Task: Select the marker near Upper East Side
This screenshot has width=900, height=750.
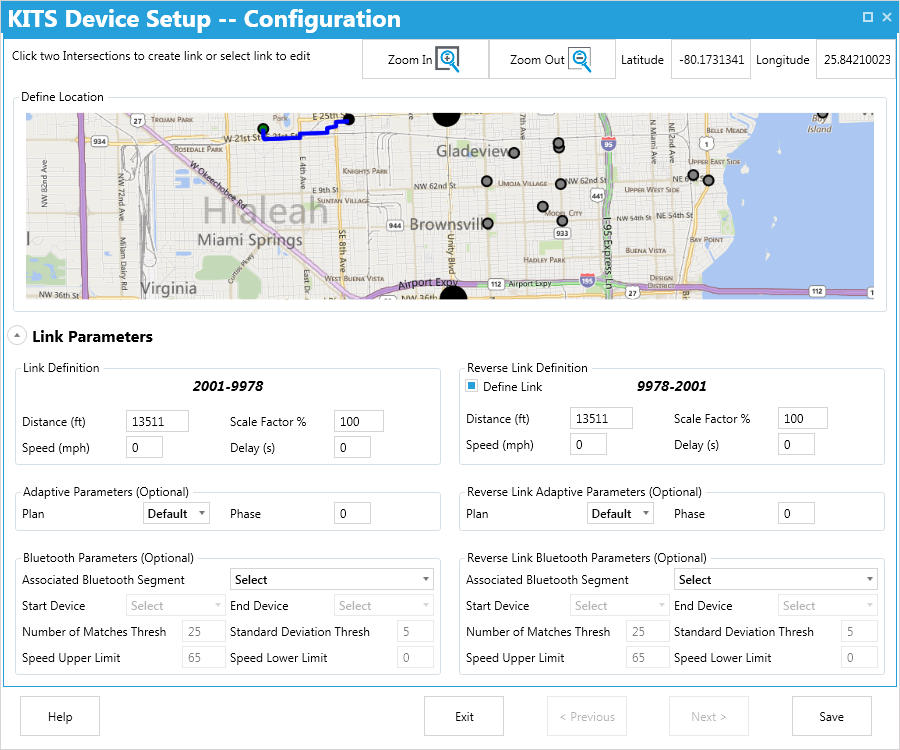Action: pyautogui.click(x=694, y=173)
